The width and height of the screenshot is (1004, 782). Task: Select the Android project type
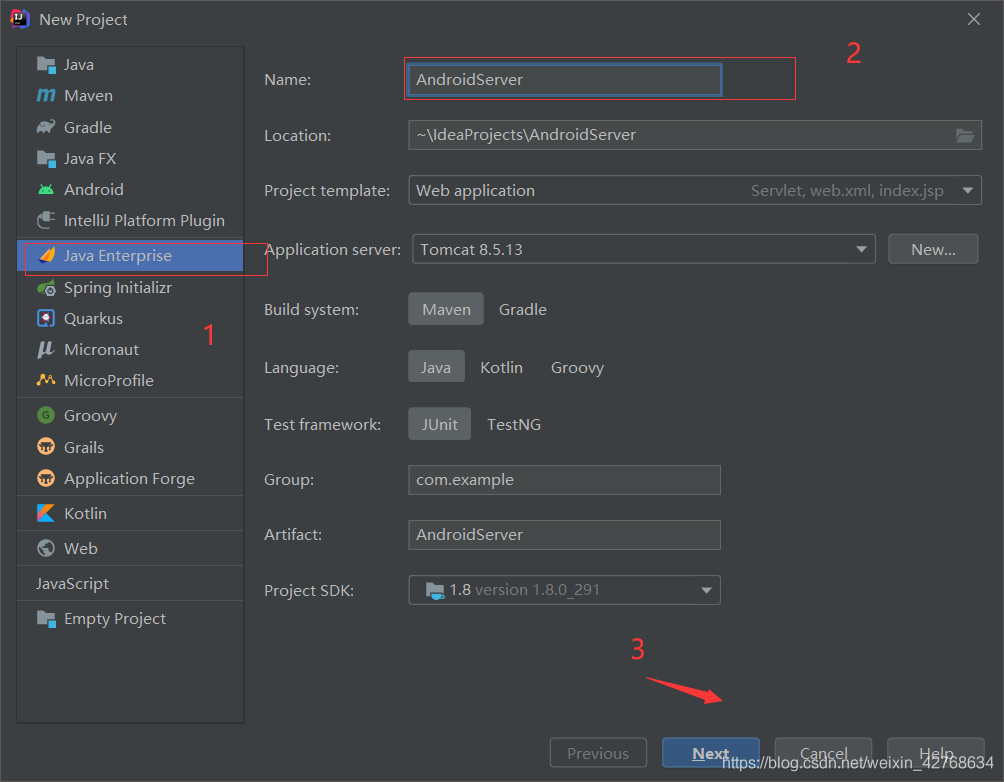130,190
